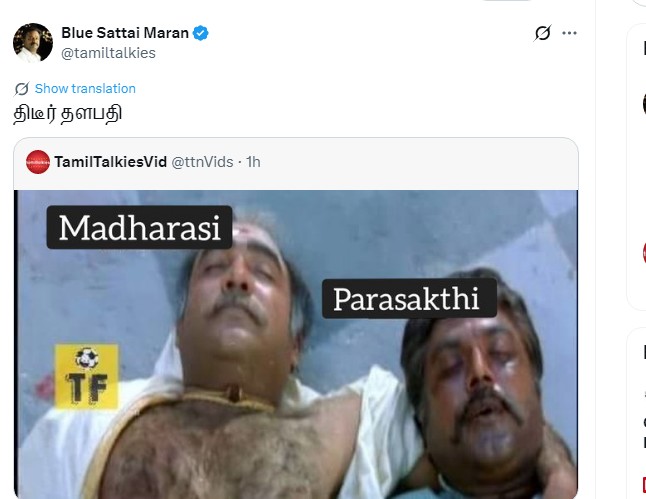This screenshot has height=499, width=646.
Task: Open Blue Sattai Maran's profile picture
Action: pos(33,42)
